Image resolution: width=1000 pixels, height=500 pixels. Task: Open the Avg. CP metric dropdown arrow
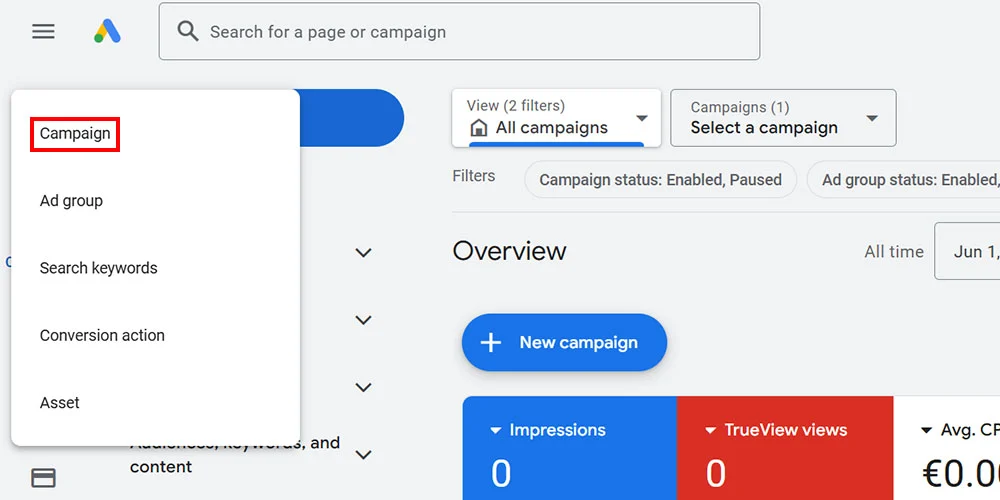[x=926, y=431]
